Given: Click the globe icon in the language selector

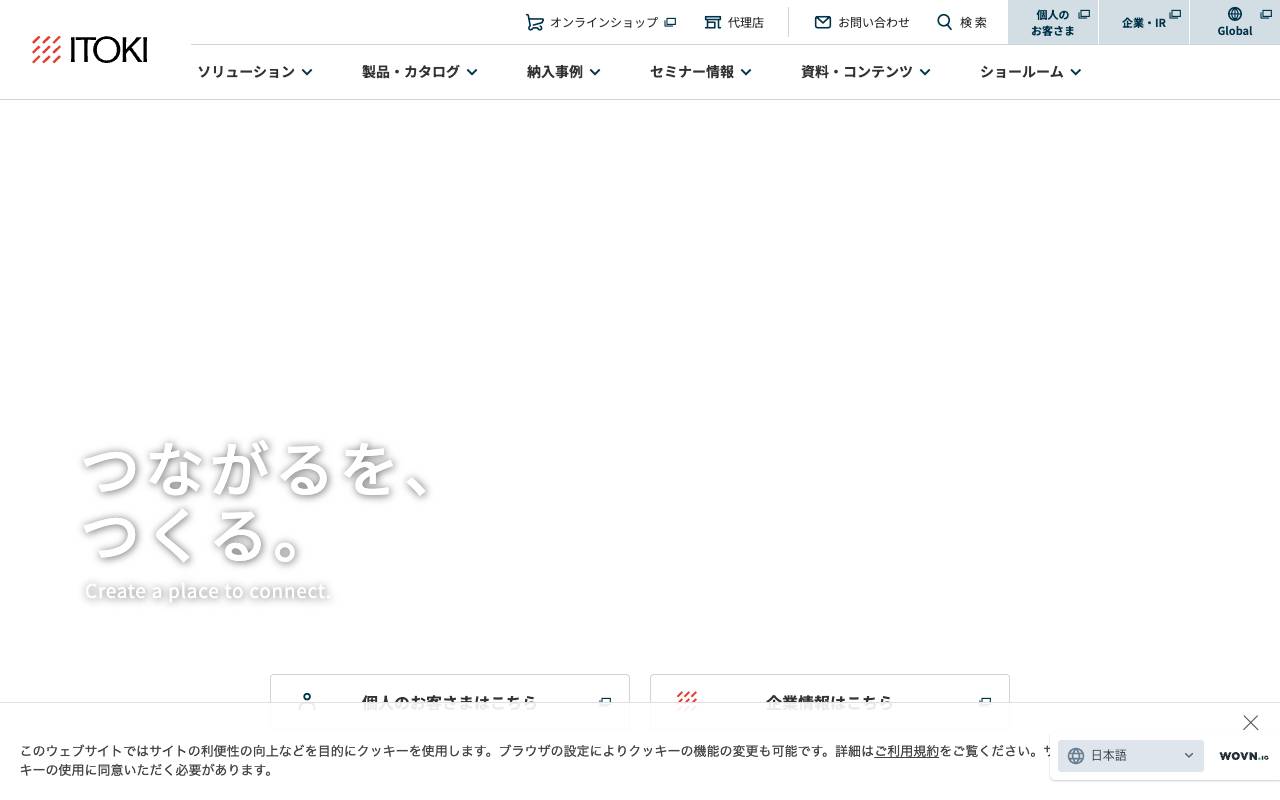Looking at the screenshot, I should [x=1076, y=756].
